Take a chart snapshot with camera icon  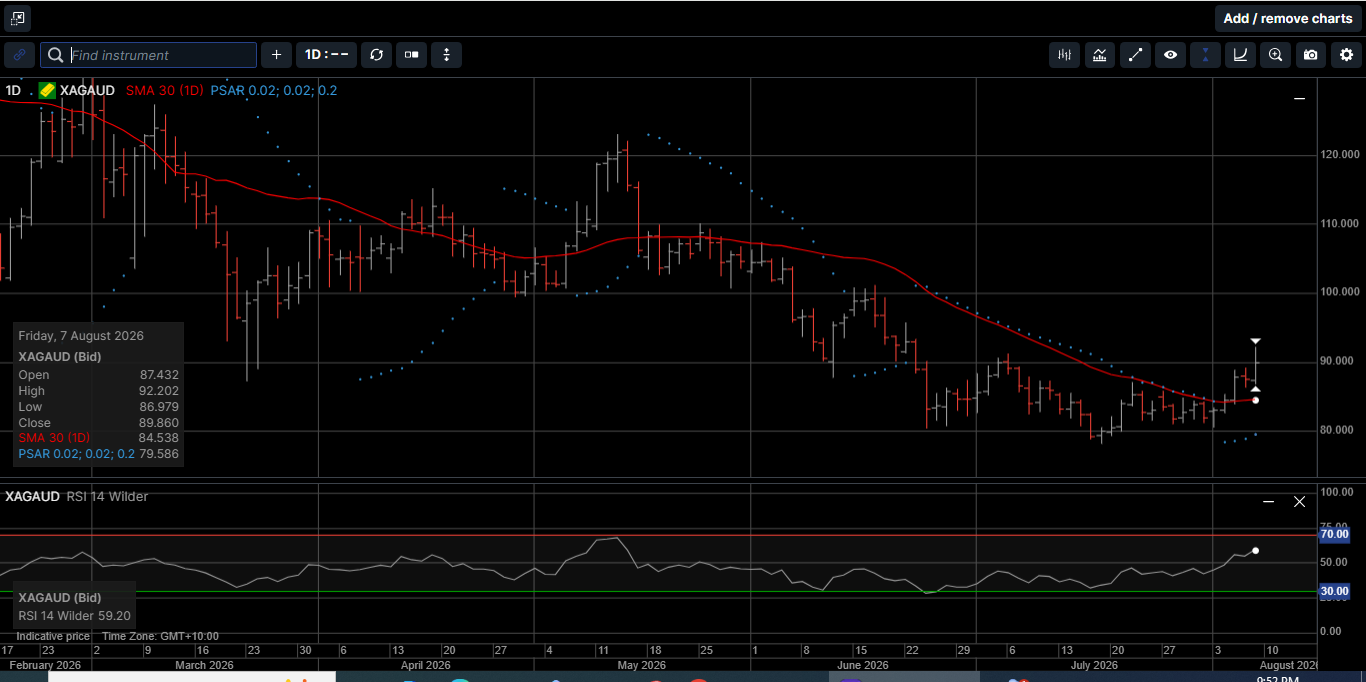(x=1310, y=55)
